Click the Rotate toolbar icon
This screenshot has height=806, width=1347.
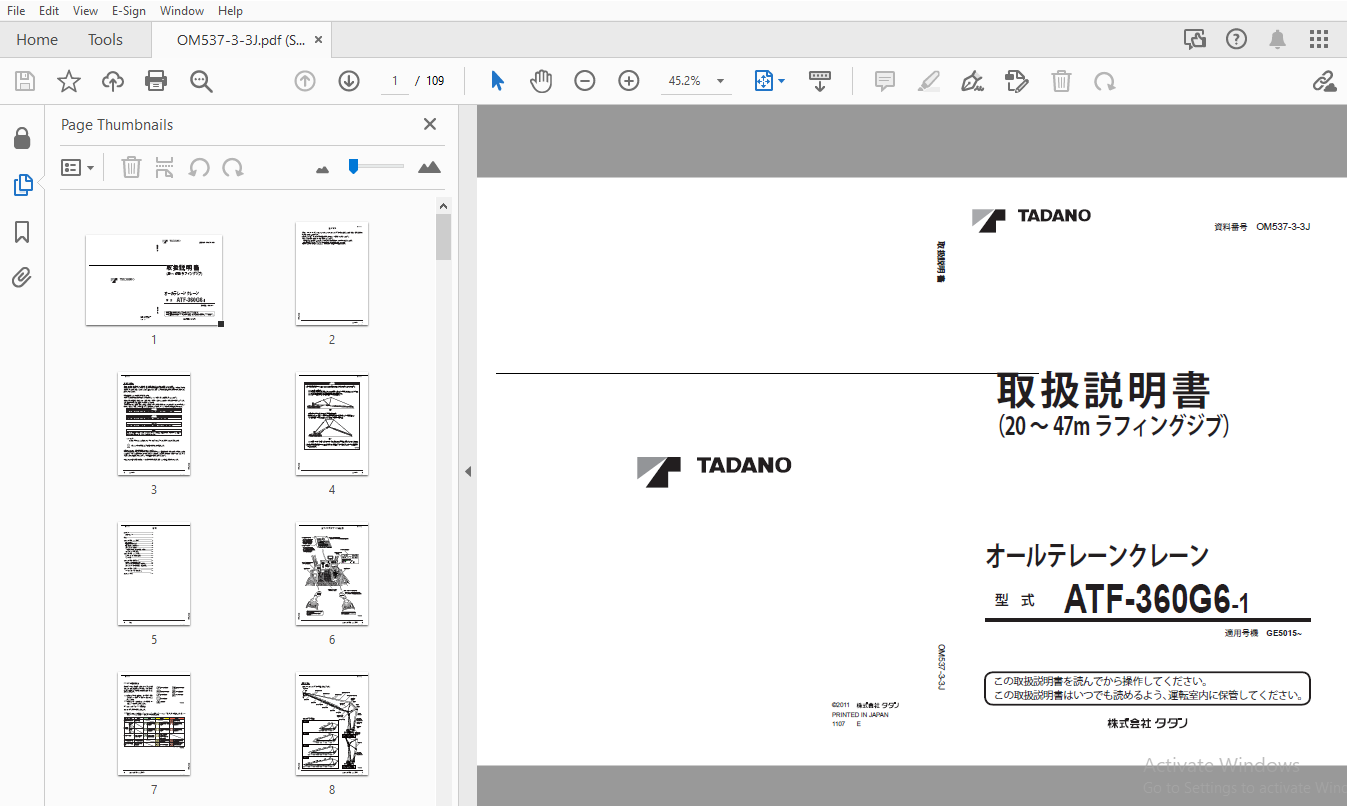(1105, 81)
